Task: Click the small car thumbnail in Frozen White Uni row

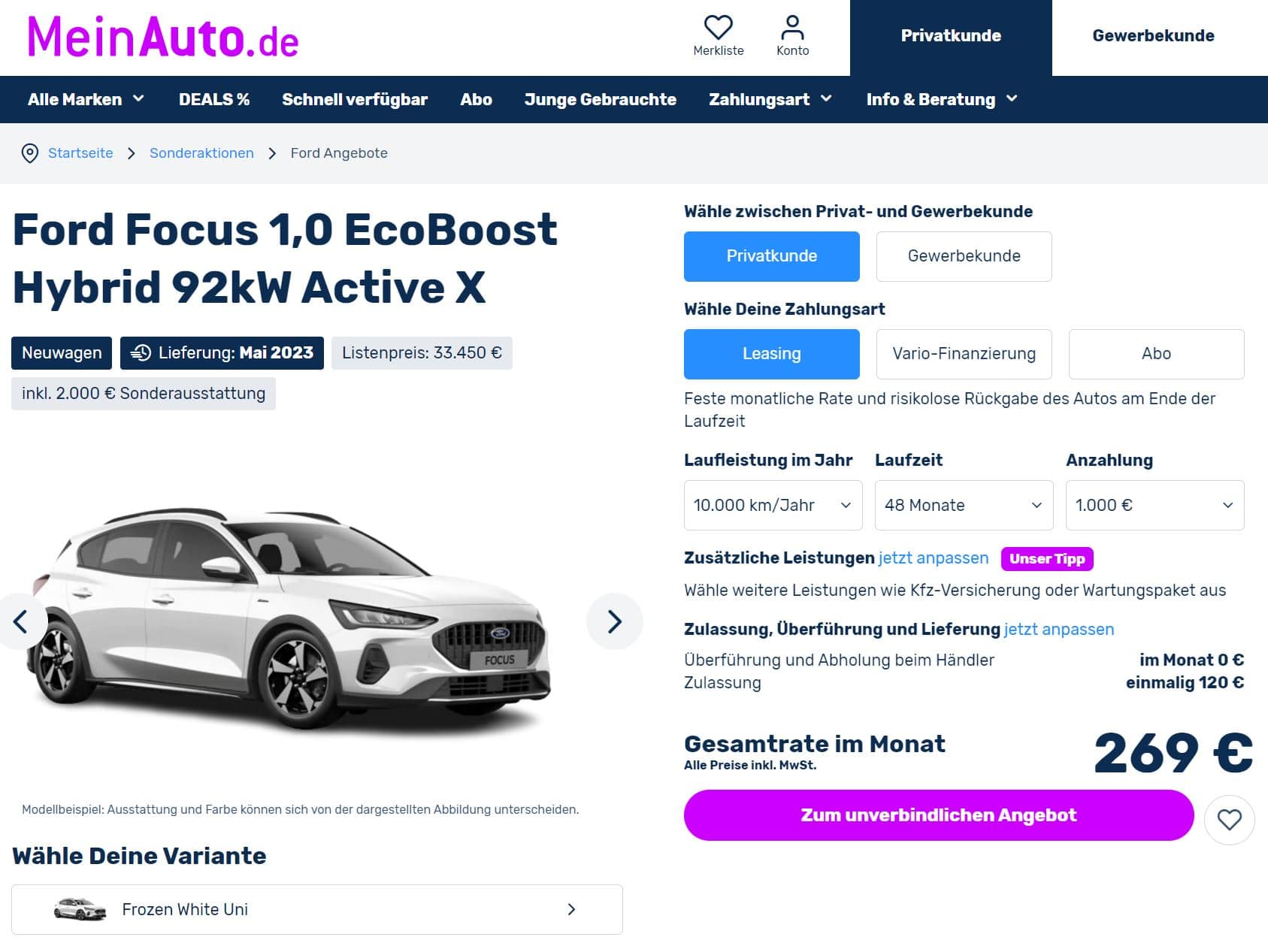Action: [x=80, y=909]
